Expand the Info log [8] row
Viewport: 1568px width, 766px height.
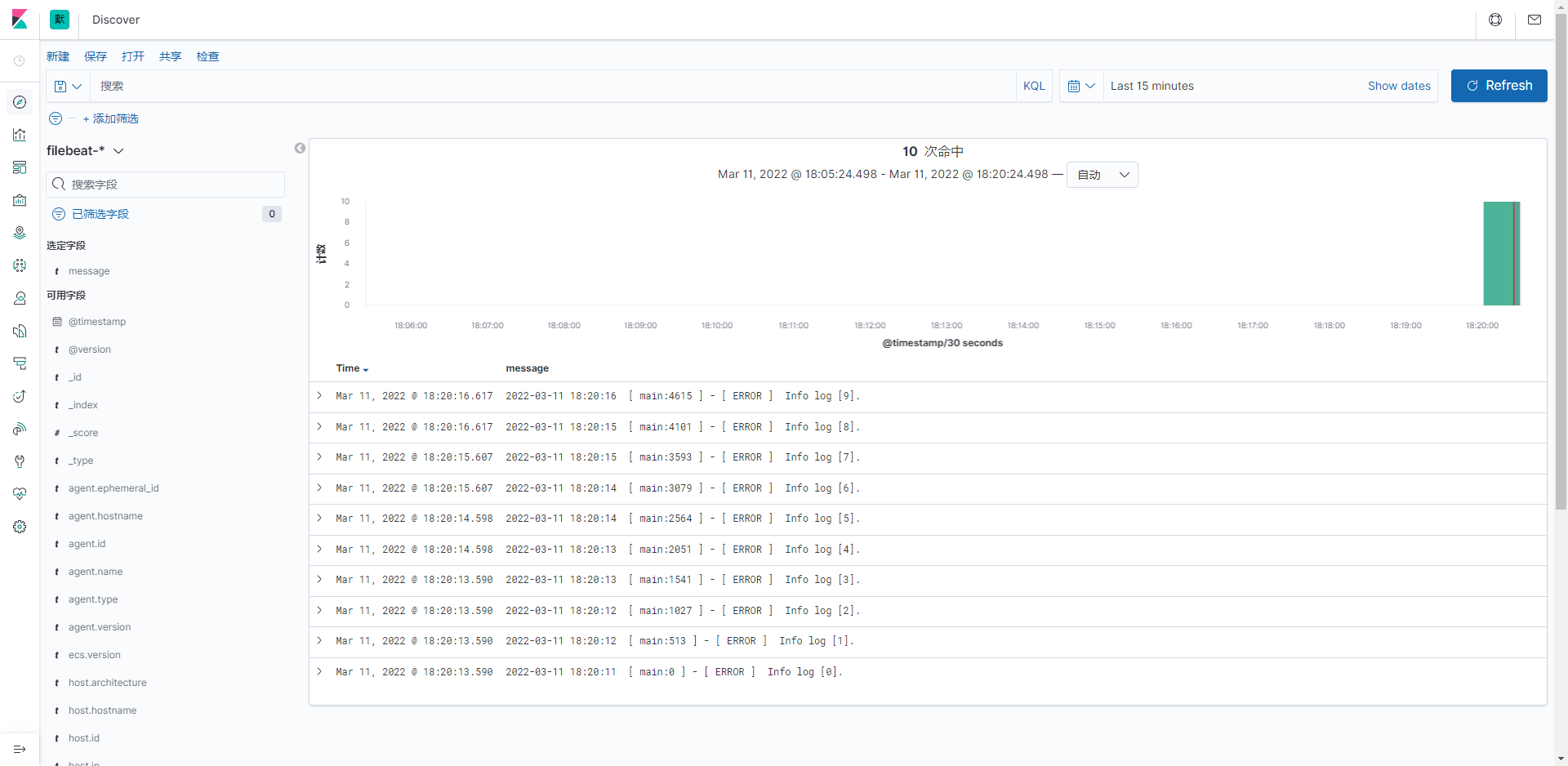(319, 426)
